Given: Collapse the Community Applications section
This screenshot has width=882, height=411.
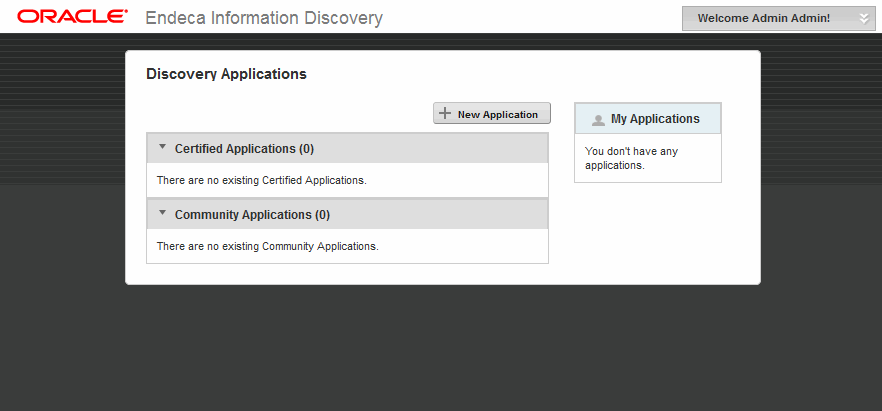Looking at the screenshot, I should [163, 213].
